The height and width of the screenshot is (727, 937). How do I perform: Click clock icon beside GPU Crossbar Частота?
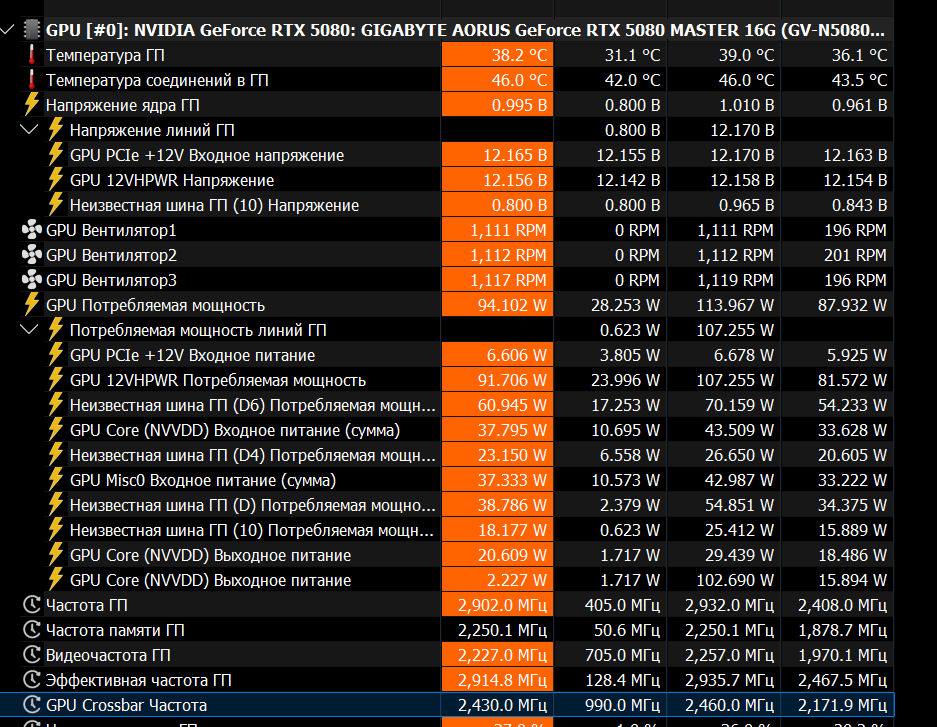click(32, 705)
